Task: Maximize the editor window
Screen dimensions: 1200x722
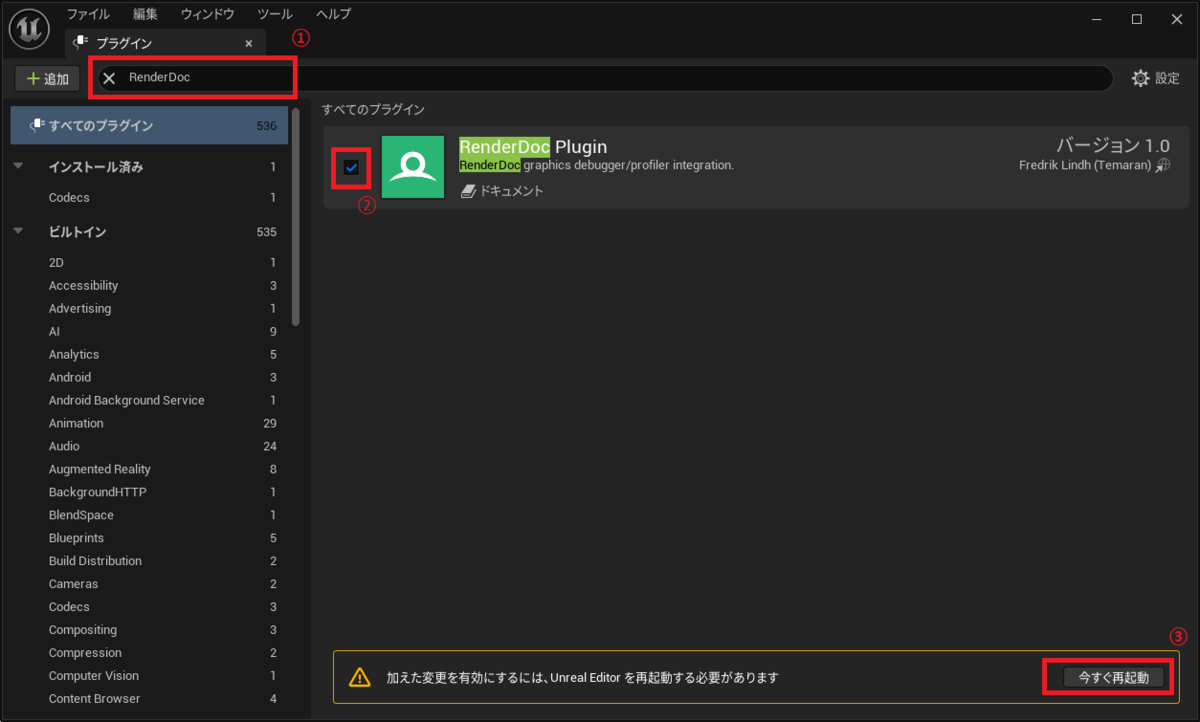Action: [1137, 19]
